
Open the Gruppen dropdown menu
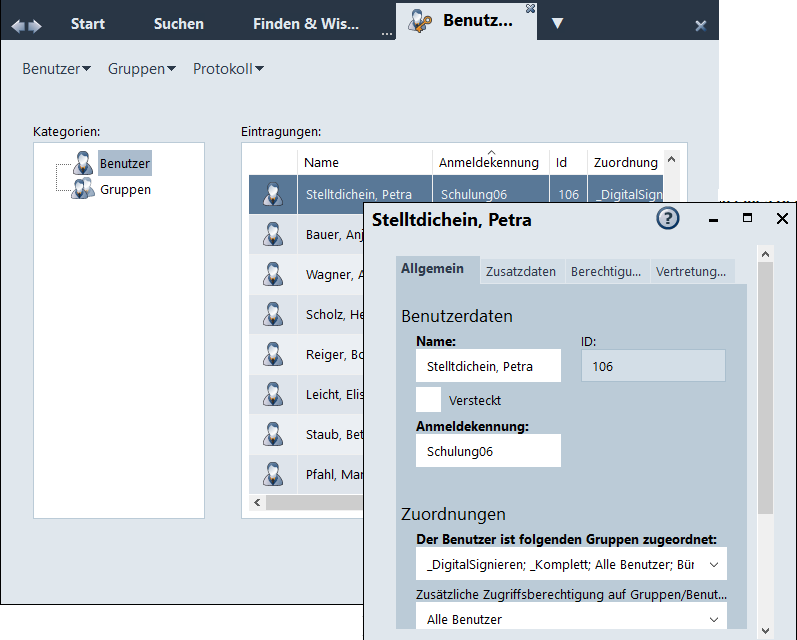point(141,69)
